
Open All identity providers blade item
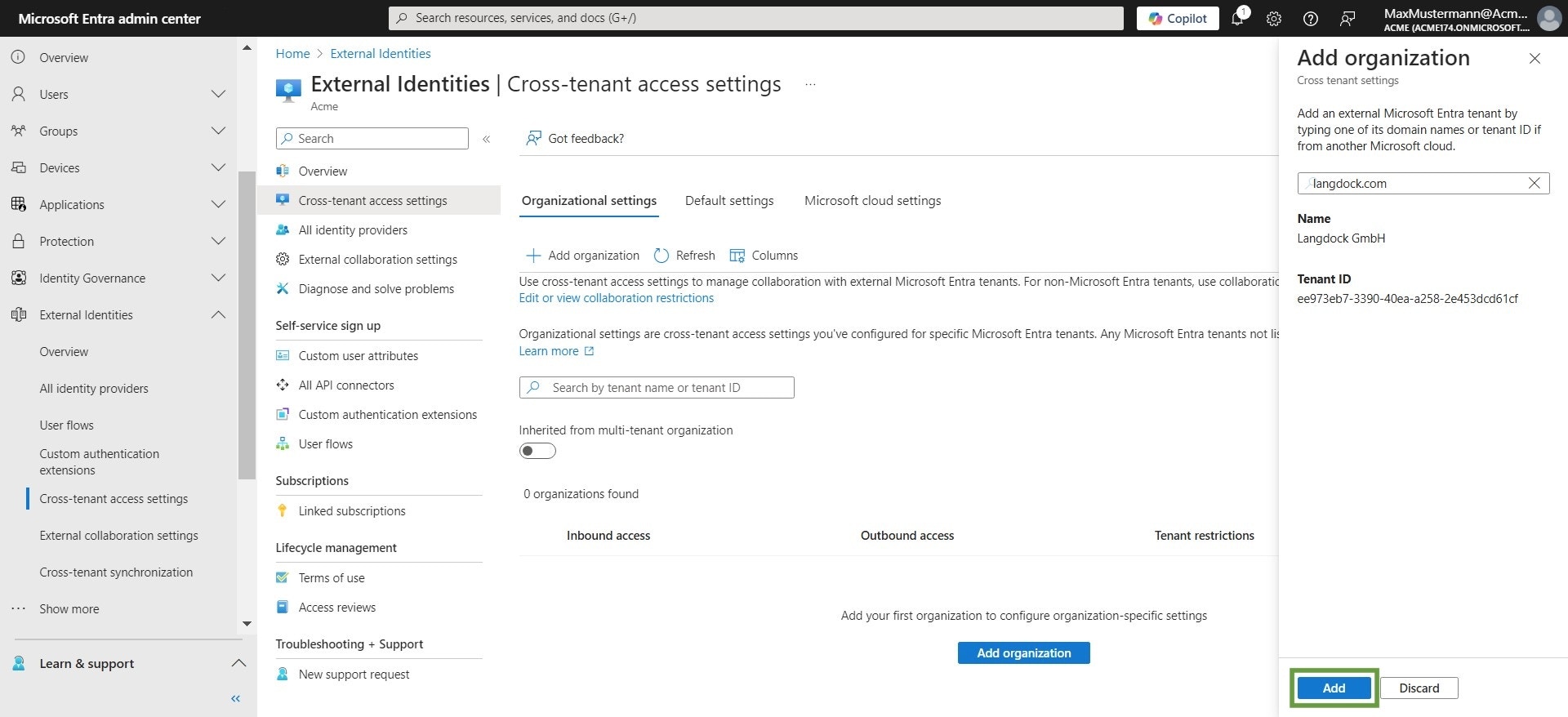click(353, 229)
